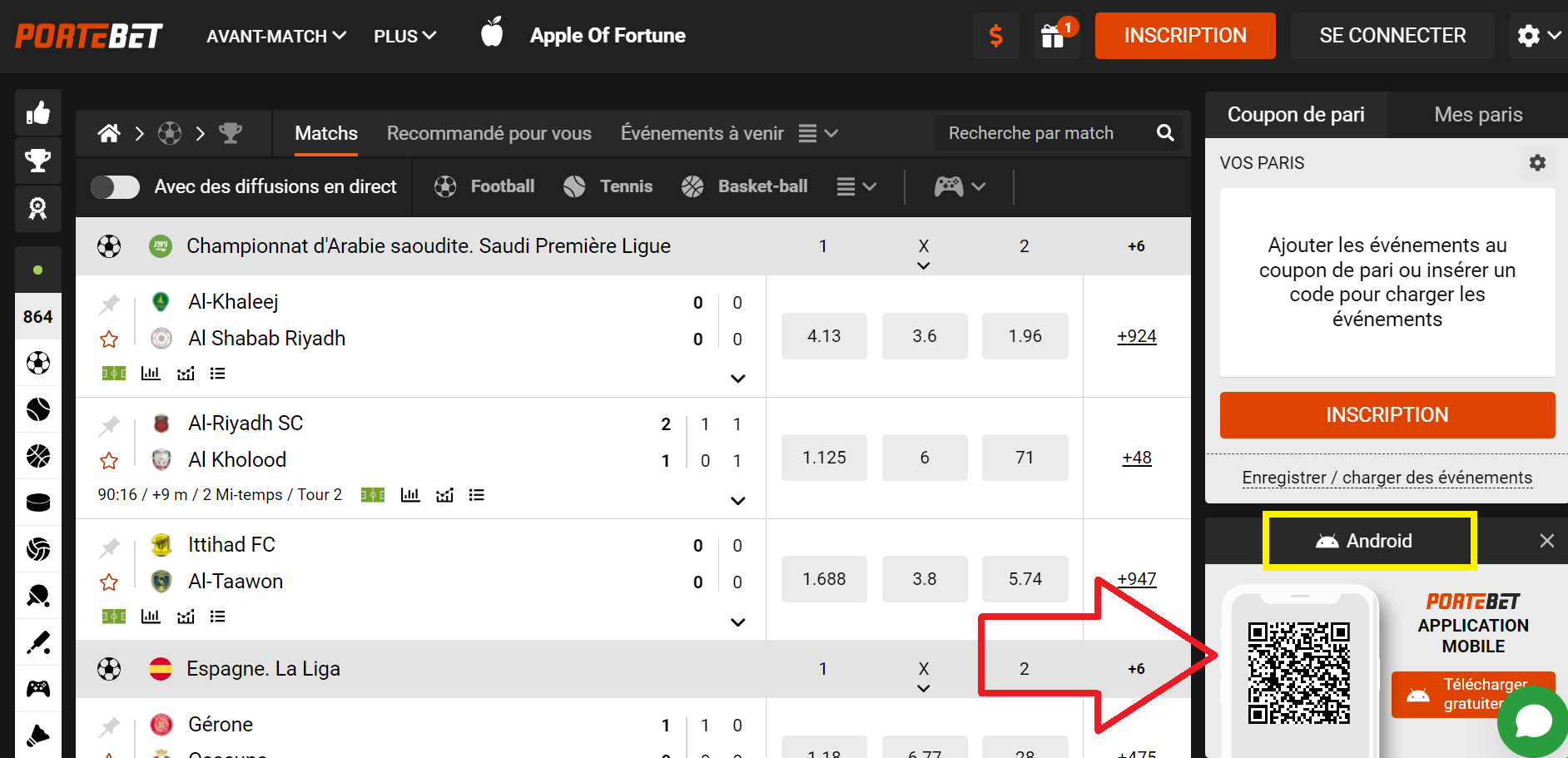
Task: Open the trophy sidebar icon
Action: tap(38, 160)
